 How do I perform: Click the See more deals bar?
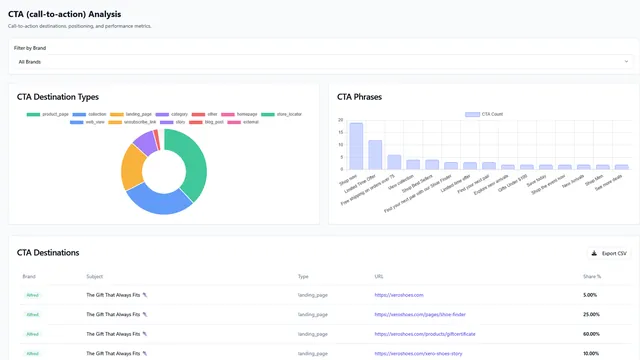click(622, 167)
